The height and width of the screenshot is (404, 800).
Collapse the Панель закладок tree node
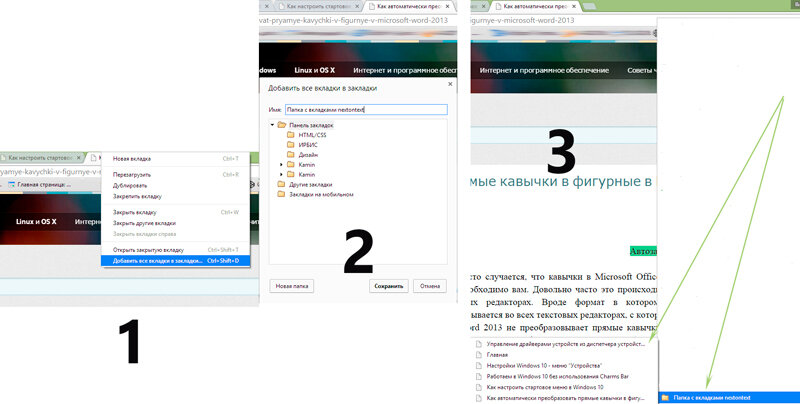pyautogui.click(x=272, y=125)
